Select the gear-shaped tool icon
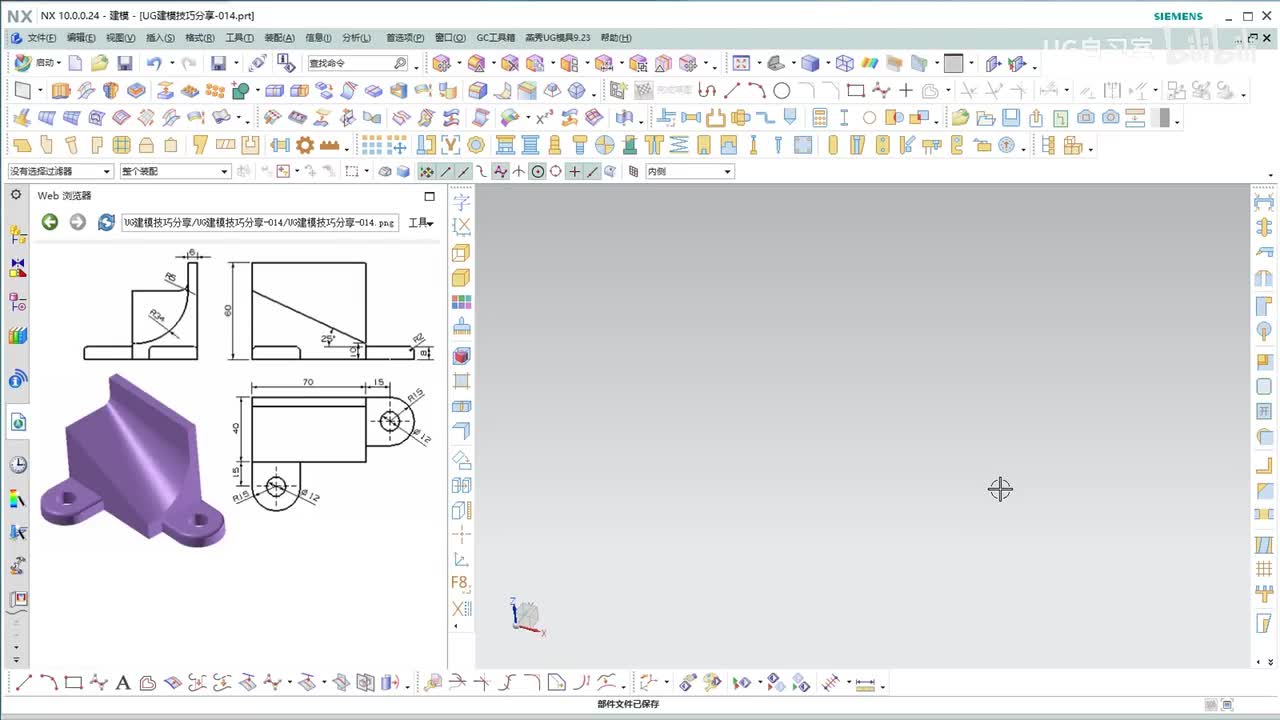This screenshot has width=1280, height=720. point(305,145)
